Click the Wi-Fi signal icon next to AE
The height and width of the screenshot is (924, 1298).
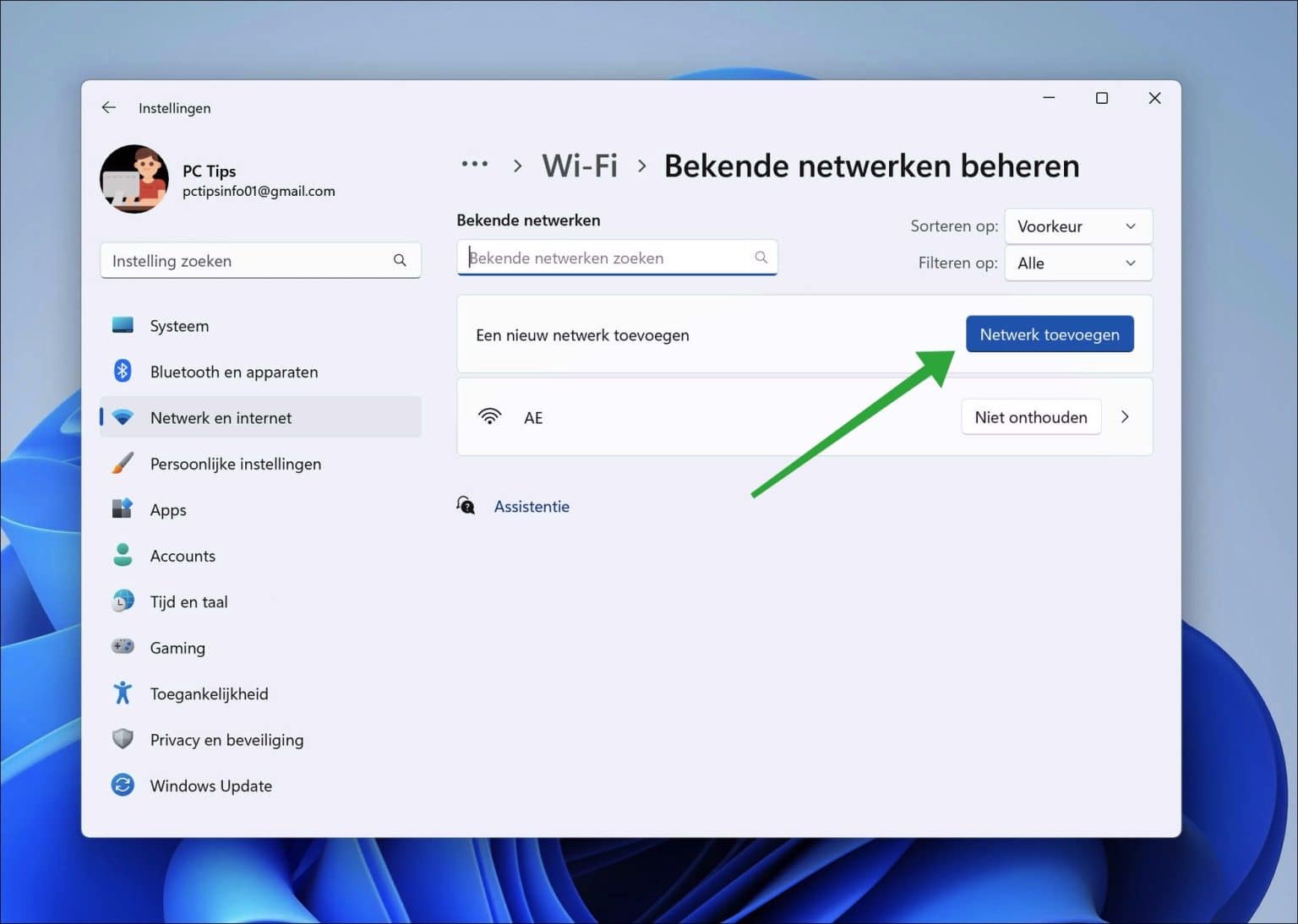490,416
